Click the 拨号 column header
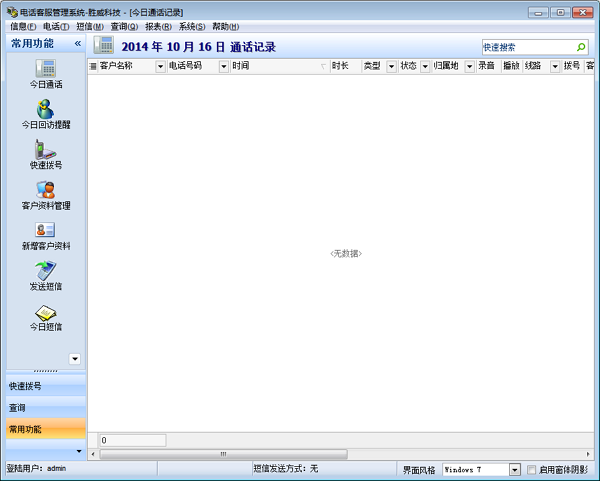Image resolution: width=600 pixels, height=481 pixels. coord(572,66)
